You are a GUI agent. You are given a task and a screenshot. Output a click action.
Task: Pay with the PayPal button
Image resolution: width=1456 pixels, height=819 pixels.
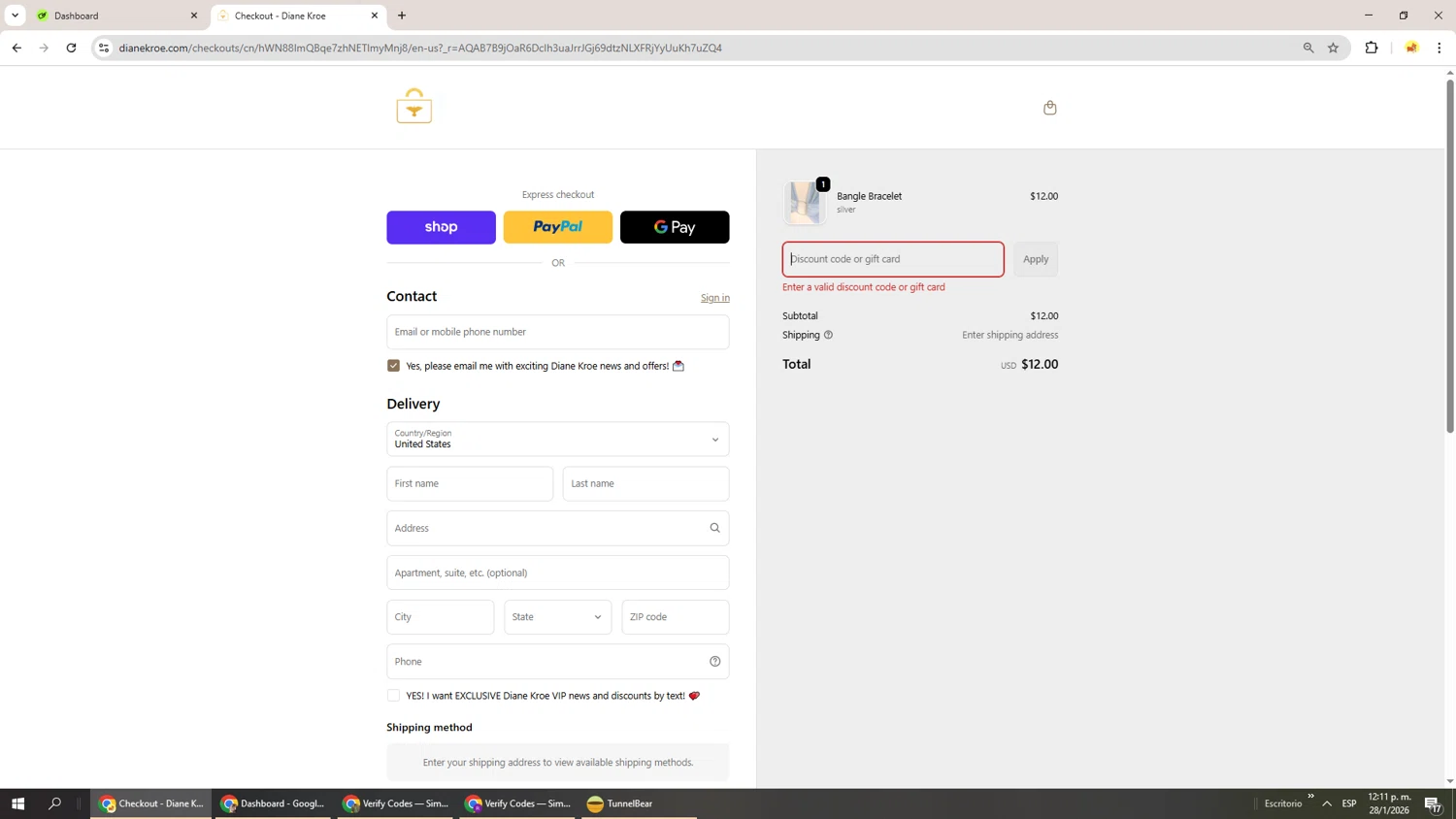[558, 227]
